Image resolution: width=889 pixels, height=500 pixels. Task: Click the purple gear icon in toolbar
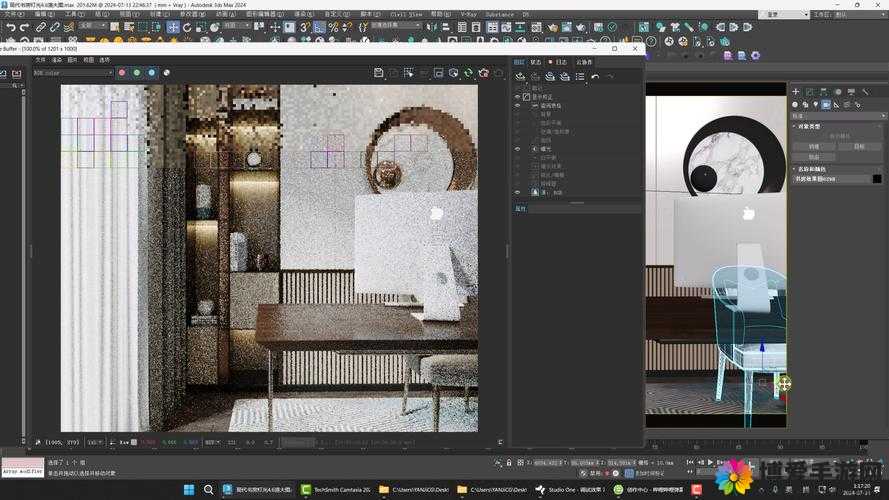pyautogui.click(x=755, y=56)
